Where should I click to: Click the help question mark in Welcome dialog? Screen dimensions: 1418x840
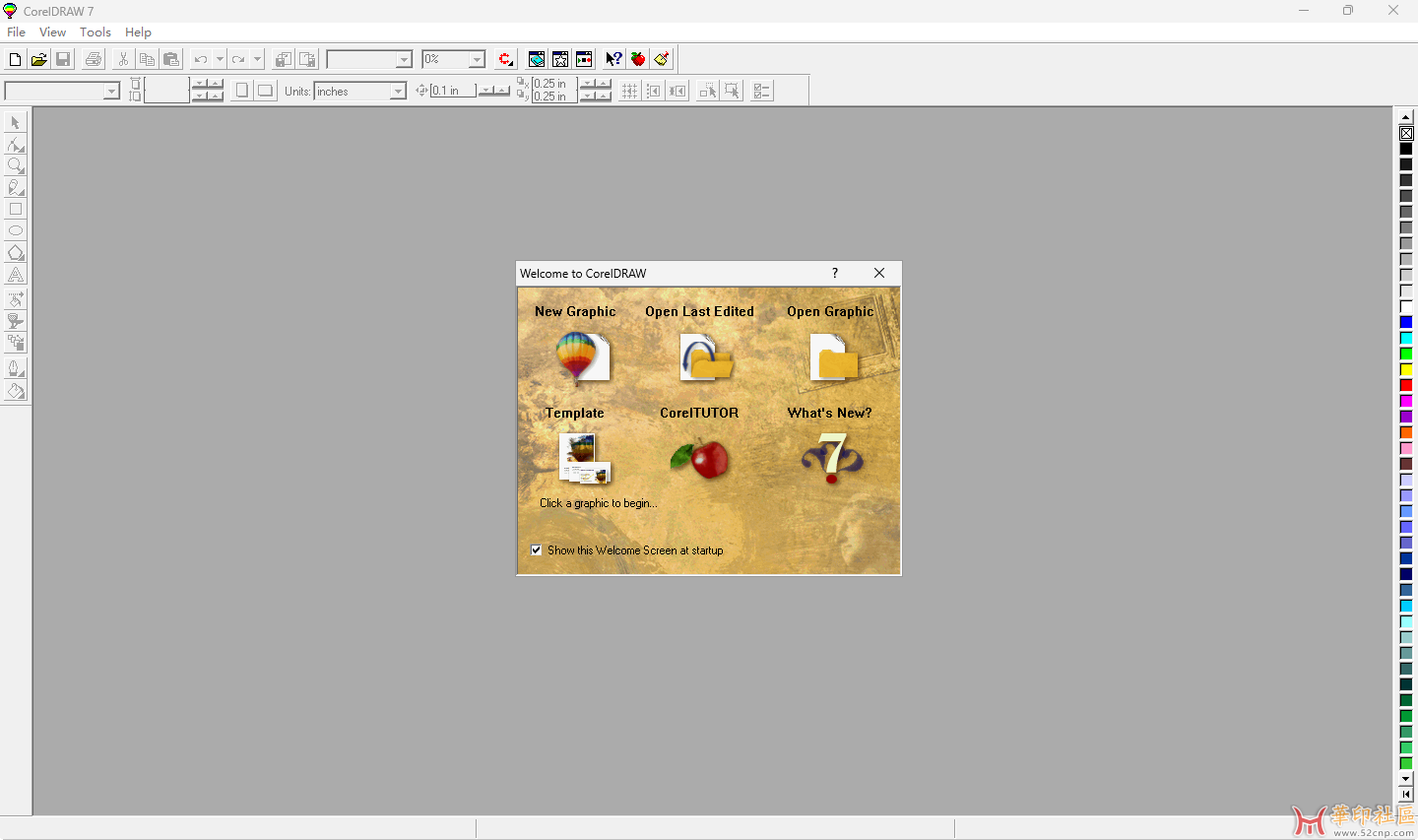point(835,273)
